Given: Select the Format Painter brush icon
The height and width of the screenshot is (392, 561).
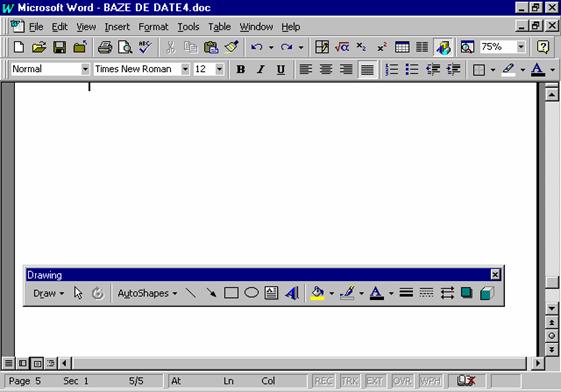Looking at the screenshot, I should tap(231, 47).
